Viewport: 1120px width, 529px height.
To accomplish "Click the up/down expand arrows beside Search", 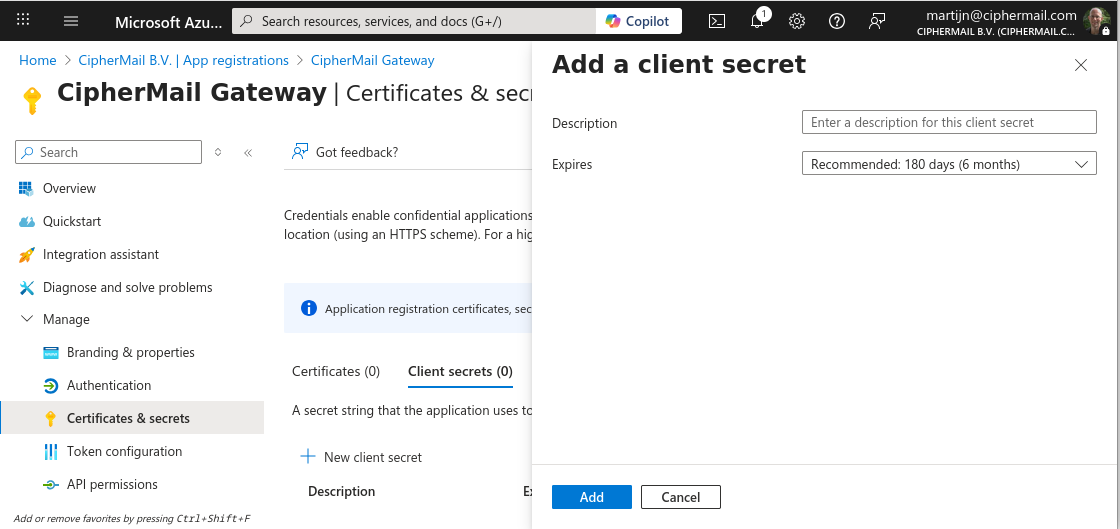I will 218,152.
